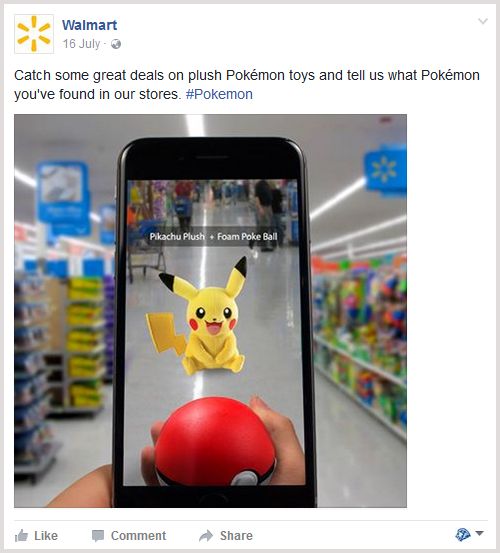
Task: Follow the #Pokemon hashtag link
Action: (x=219, y=94)
